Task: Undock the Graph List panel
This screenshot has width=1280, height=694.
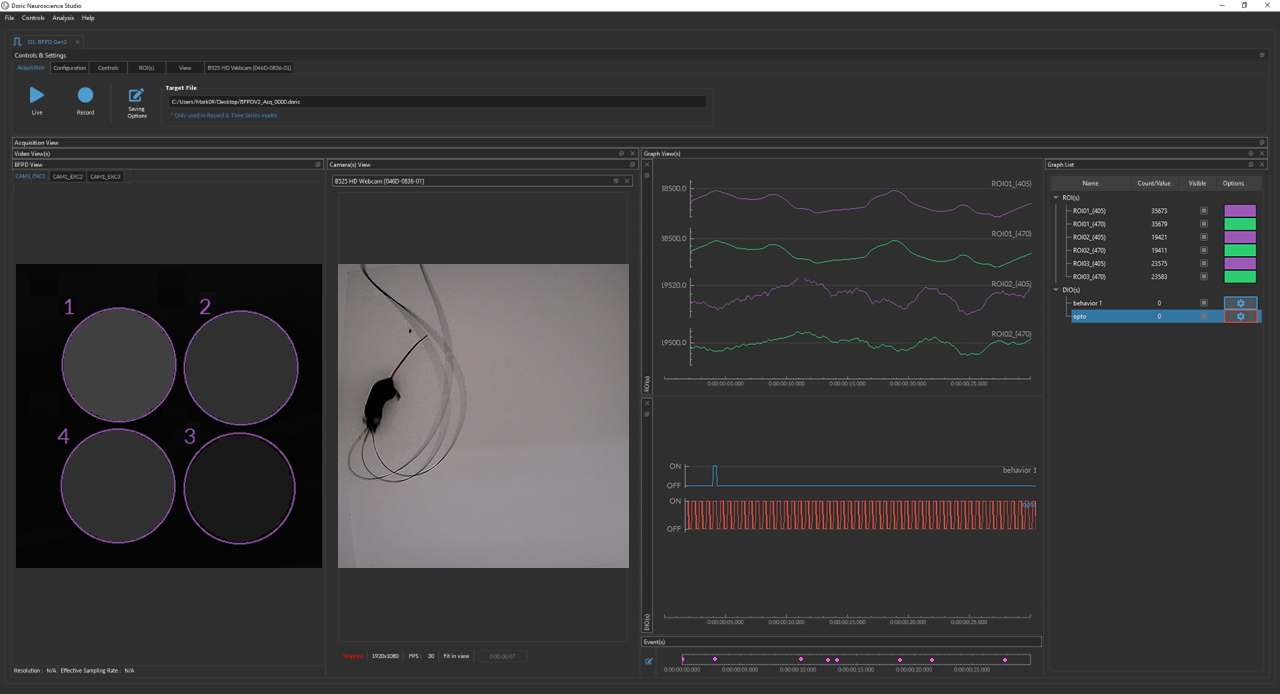Action: point(1250,164)
